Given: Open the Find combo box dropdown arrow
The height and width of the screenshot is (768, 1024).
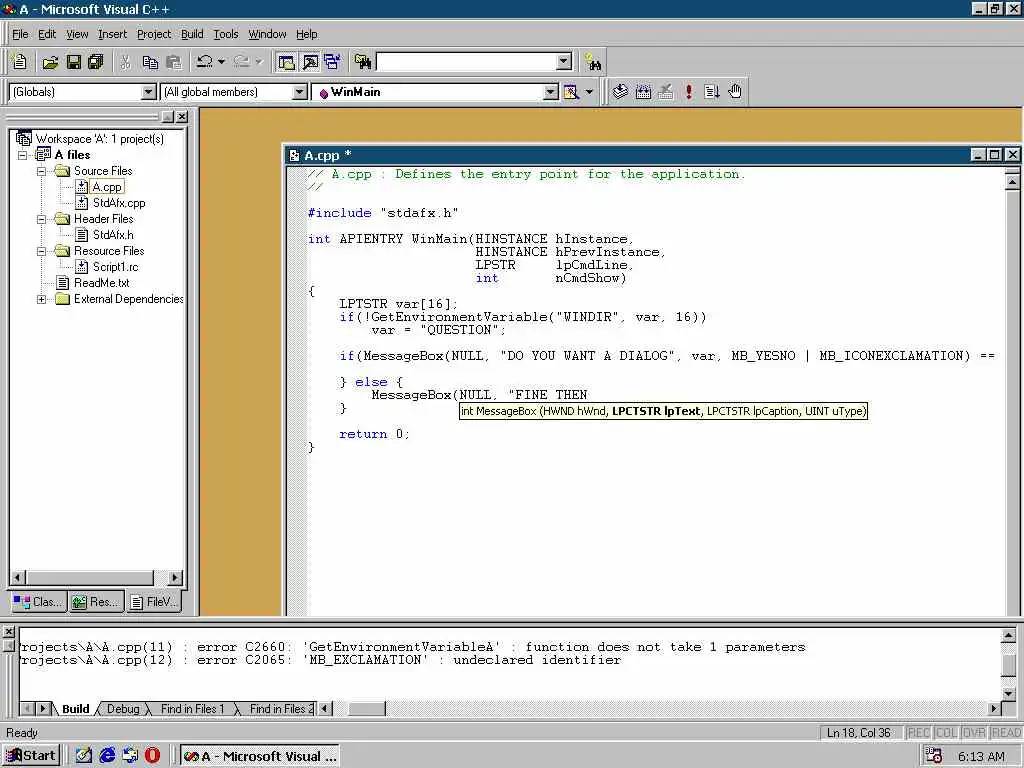Looking at the screenshot, I should point(564,62).
